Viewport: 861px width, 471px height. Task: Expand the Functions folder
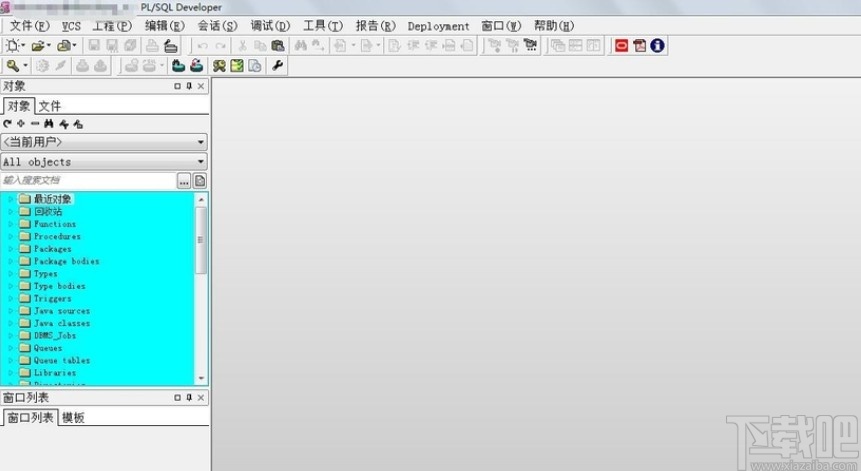coord(10,224)
